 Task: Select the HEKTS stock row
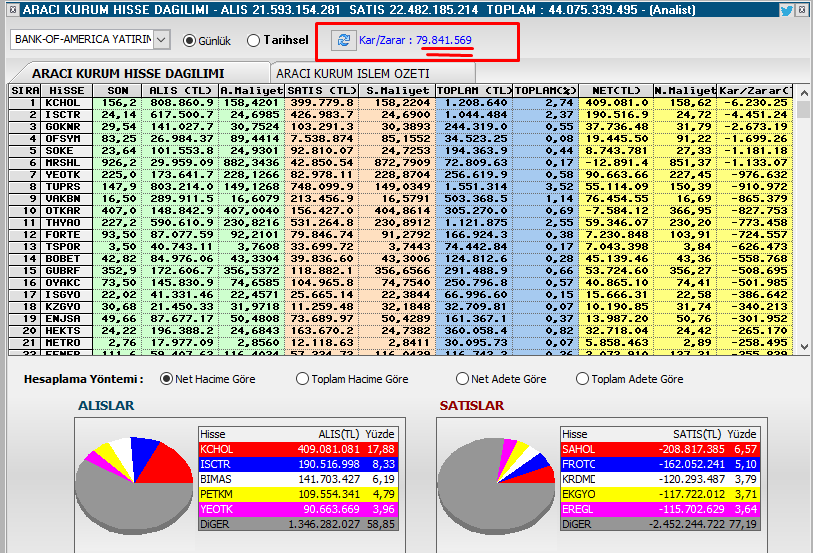pyautogui.click(x=401, y=331)
